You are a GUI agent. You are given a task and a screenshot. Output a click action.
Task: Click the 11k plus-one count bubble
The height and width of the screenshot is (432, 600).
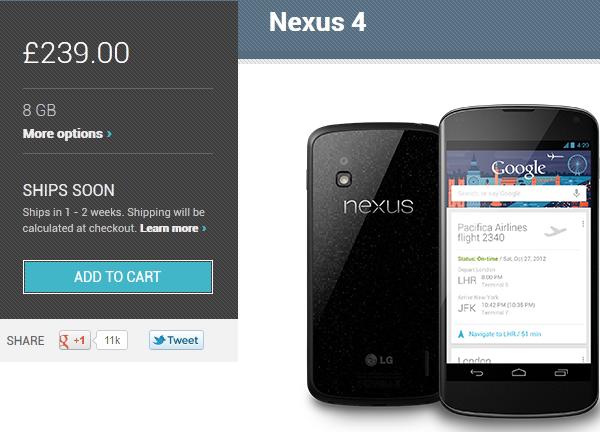pyautogui.click(x=112, y=340)
